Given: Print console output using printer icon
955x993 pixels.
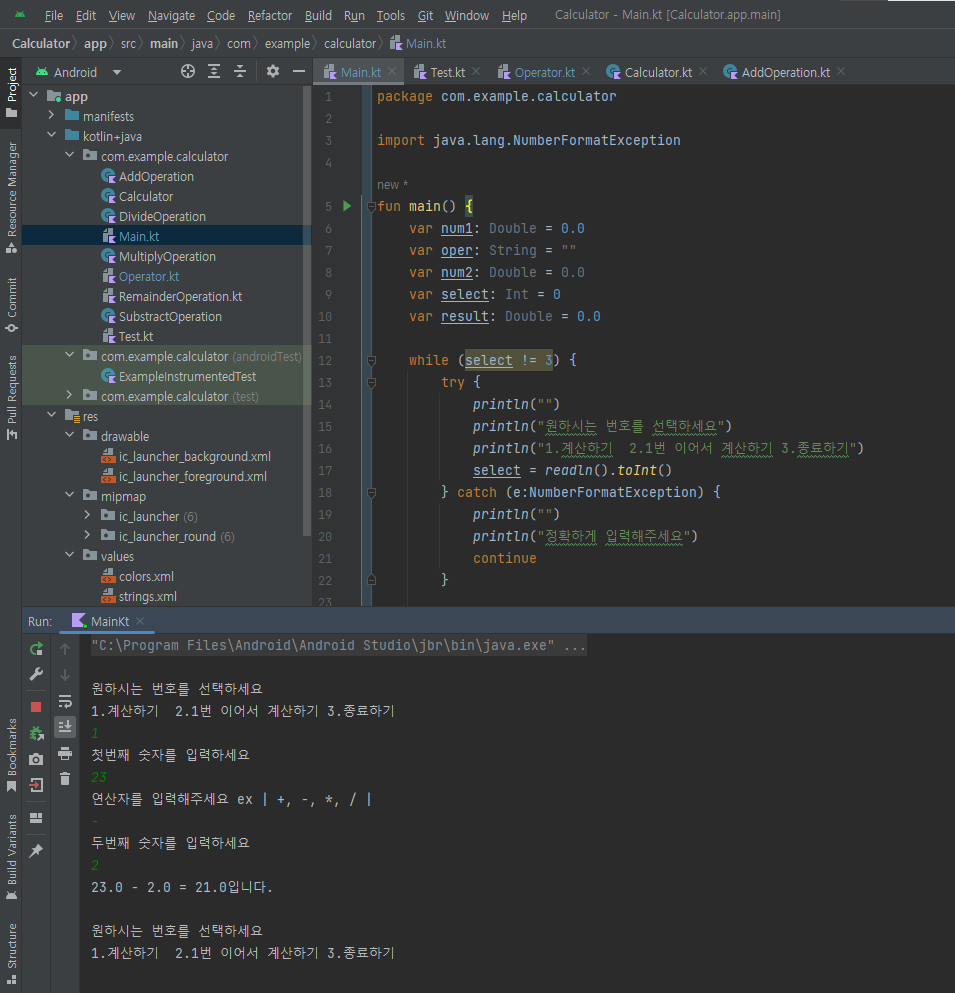Looking at the screenshot, I should [x=65, y=753].
